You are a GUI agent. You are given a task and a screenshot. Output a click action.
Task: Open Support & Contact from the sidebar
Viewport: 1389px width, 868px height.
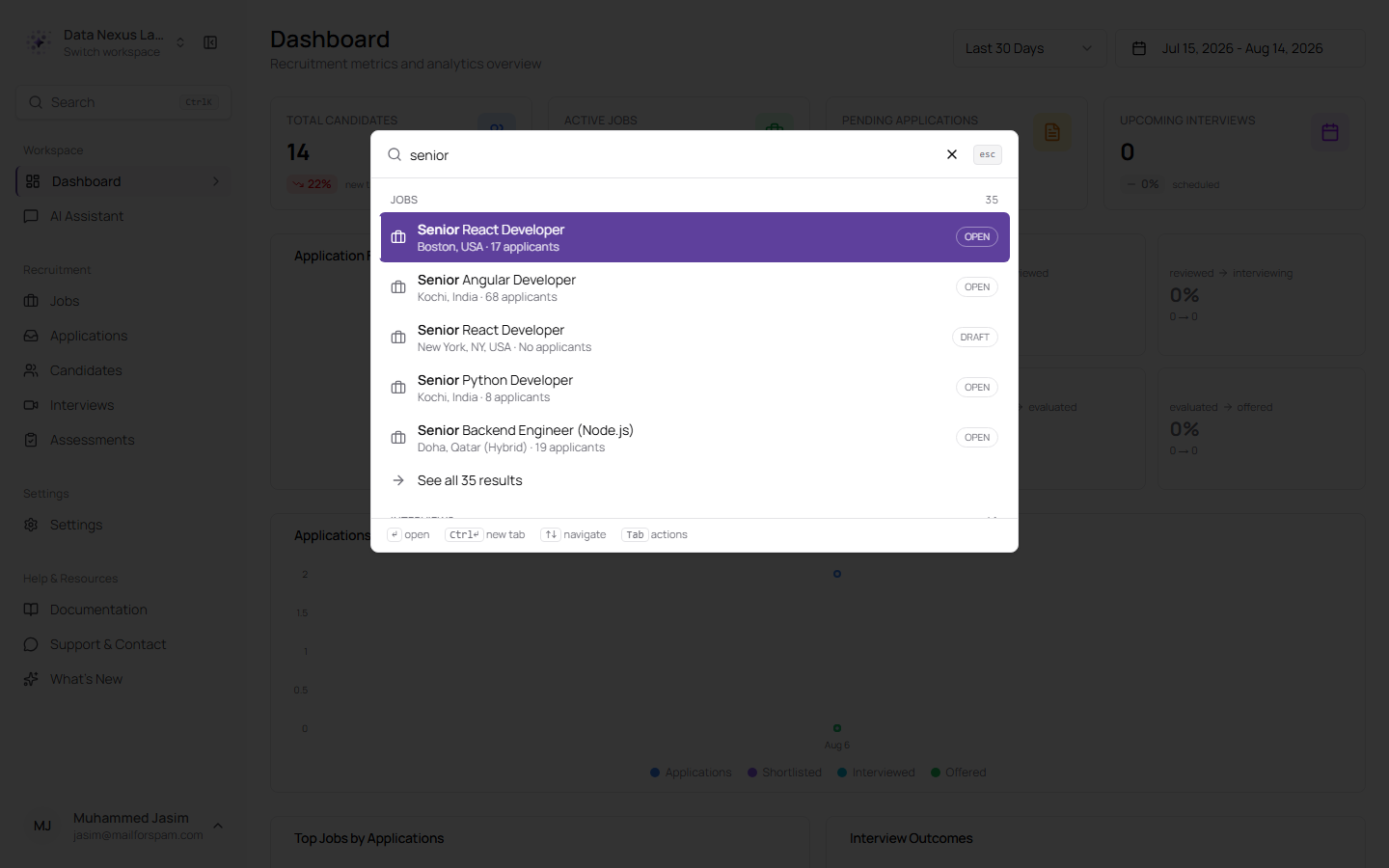pos(123,644)
